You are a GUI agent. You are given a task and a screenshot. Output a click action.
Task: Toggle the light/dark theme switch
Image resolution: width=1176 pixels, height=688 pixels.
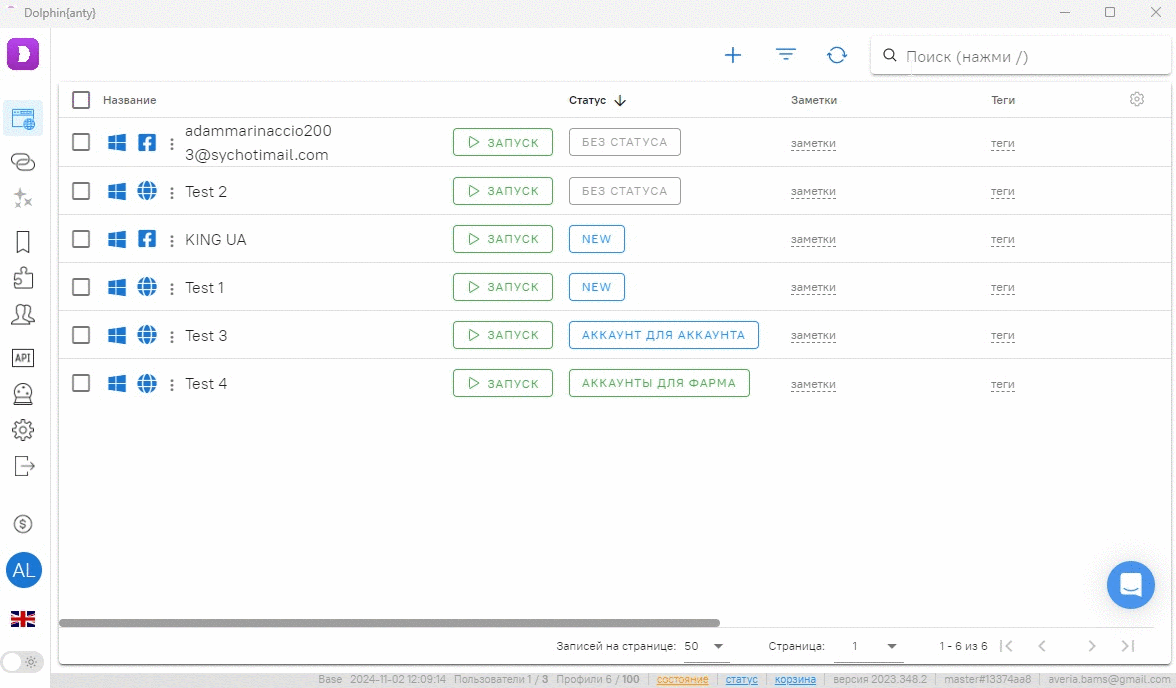(x=21, y=661)
